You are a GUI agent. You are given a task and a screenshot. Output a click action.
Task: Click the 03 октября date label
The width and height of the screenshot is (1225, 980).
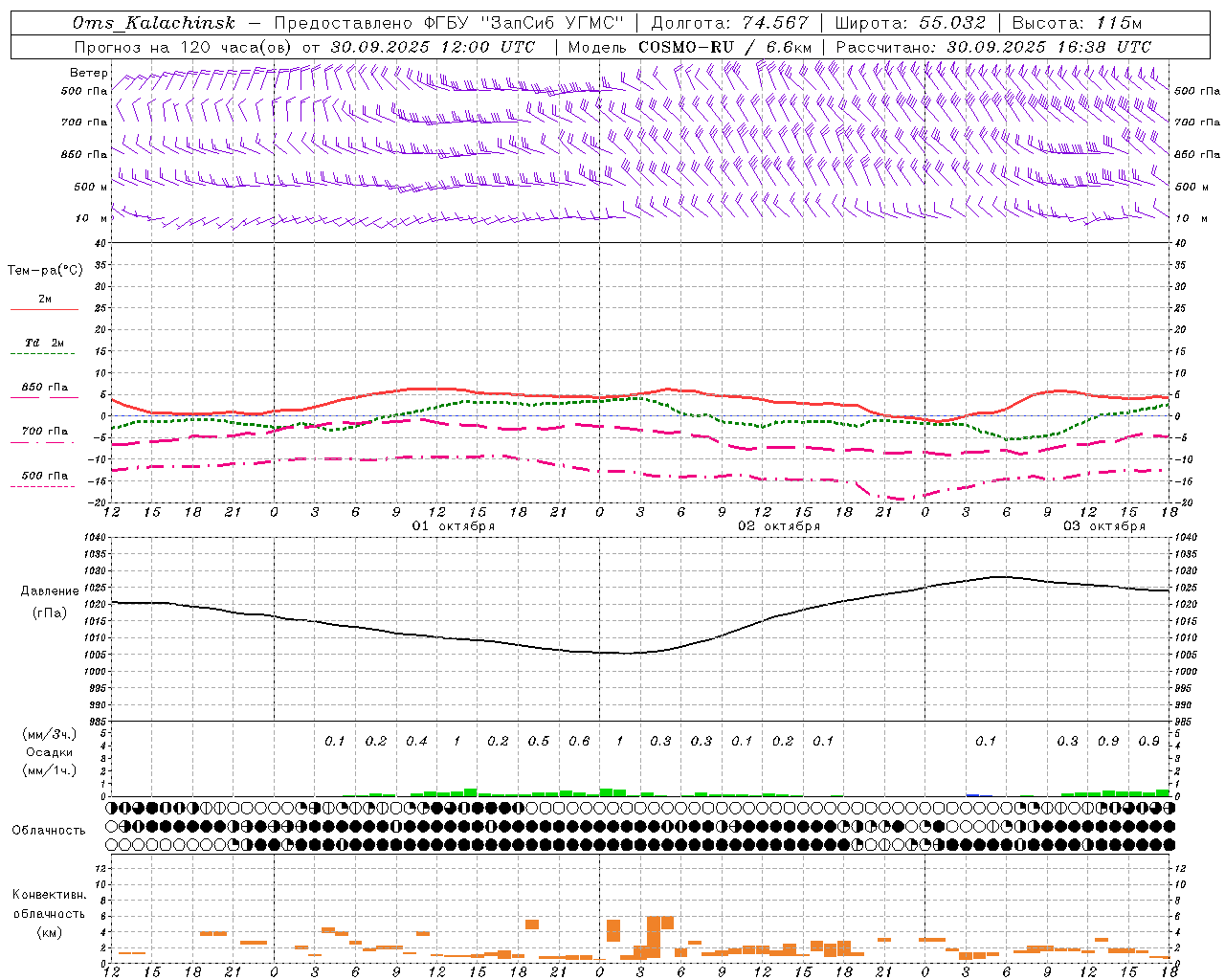click(1104, 526)
